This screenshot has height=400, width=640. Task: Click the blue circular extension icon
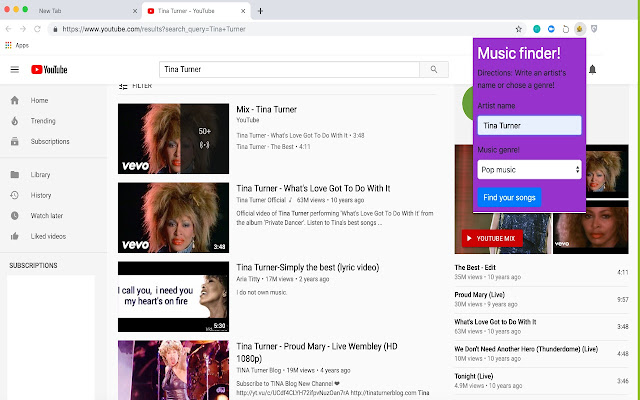[x=551, y=29]
